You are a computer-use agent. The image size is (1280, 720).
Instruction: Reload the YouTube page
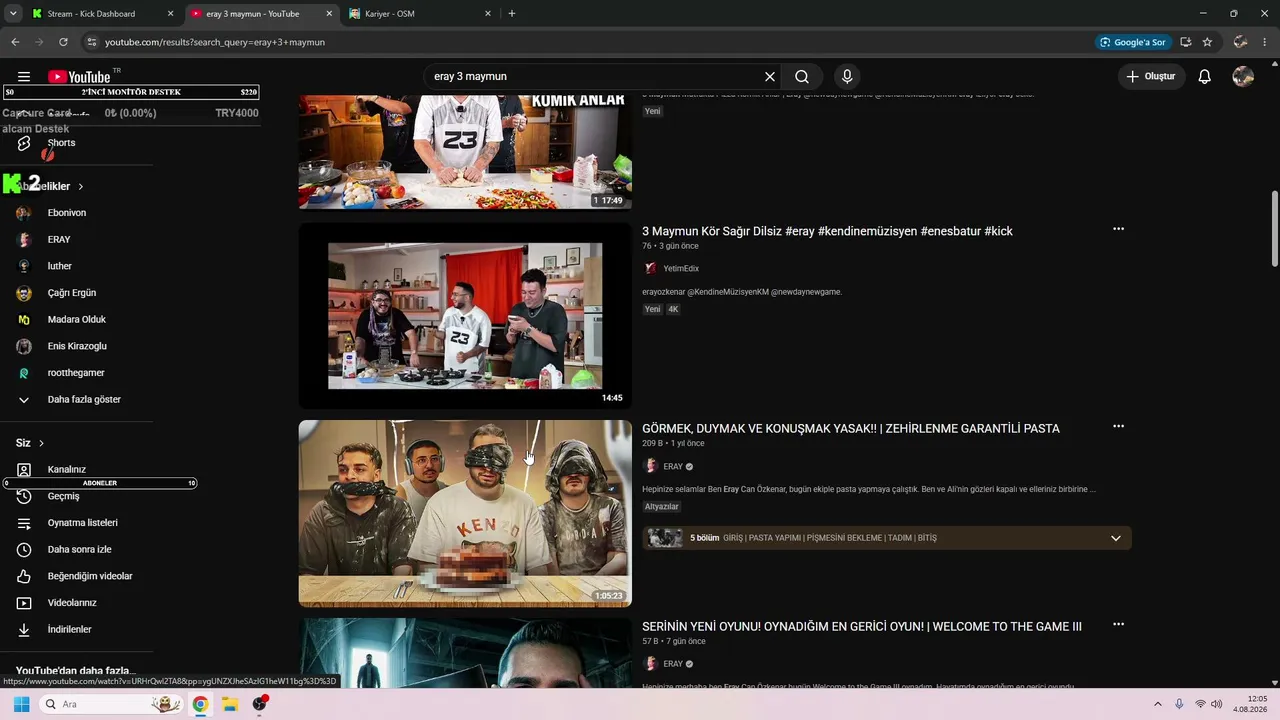(63, 42)
